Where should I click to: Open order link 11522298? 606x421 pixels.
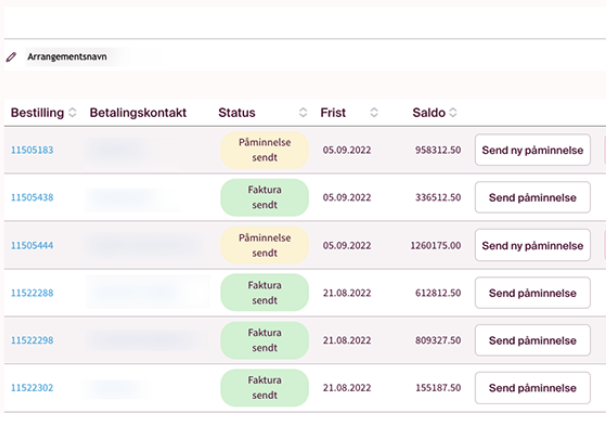[32, 341]
